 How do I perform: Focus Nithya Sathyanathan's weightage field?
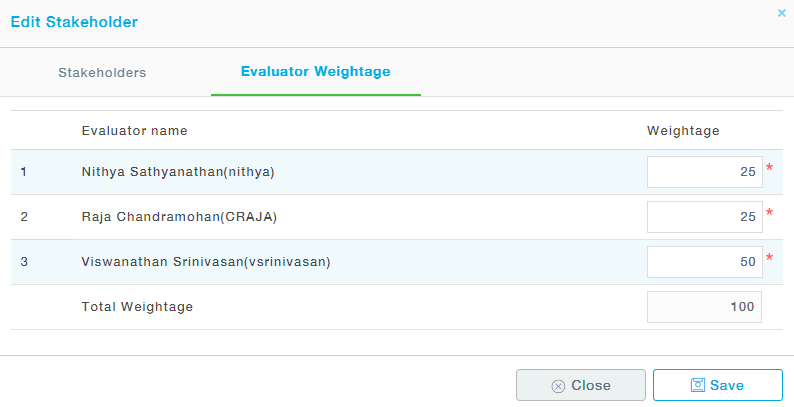coord(704,172)
